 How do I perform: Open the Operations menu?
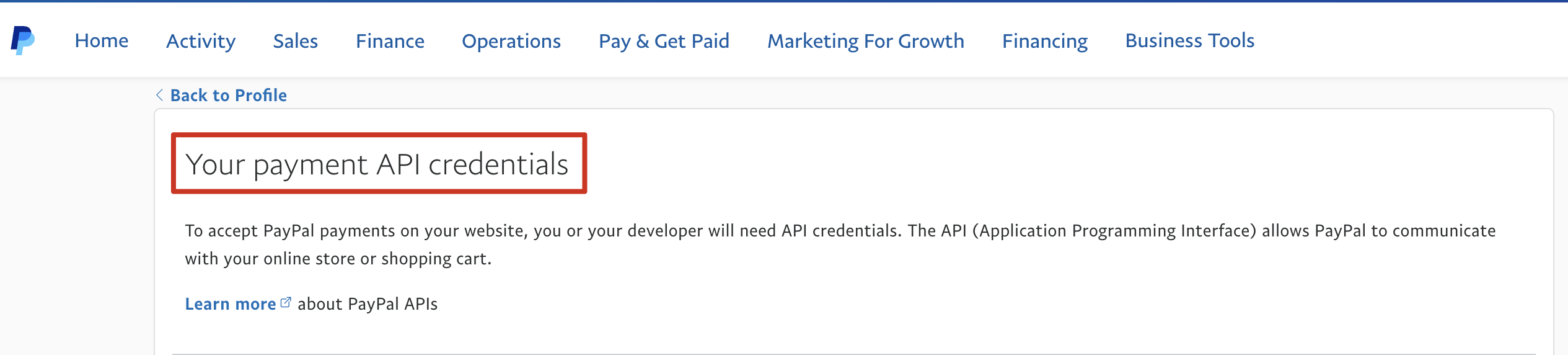[x=511, y=41]
